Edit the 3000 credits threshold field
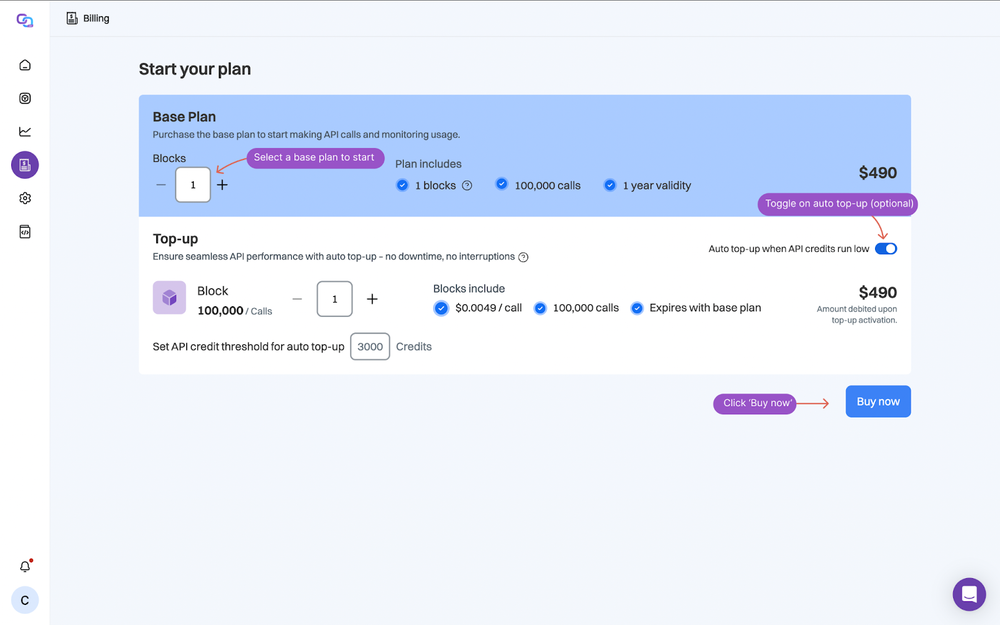Image resolution: width=1000 pixels, height=625 pixels. 369,346
